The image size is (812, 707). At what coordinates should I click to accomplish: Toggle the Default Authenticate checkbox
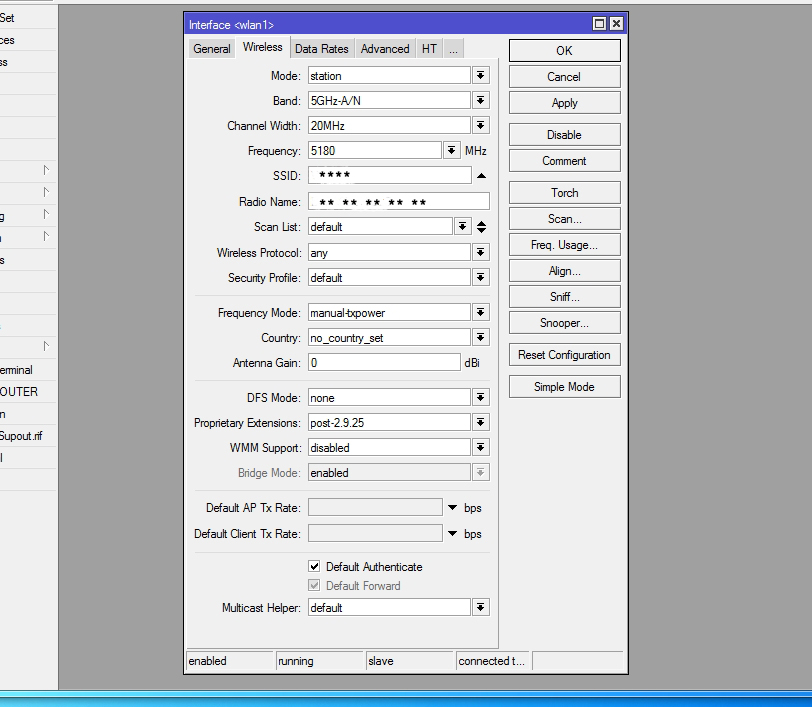(314, 566)
